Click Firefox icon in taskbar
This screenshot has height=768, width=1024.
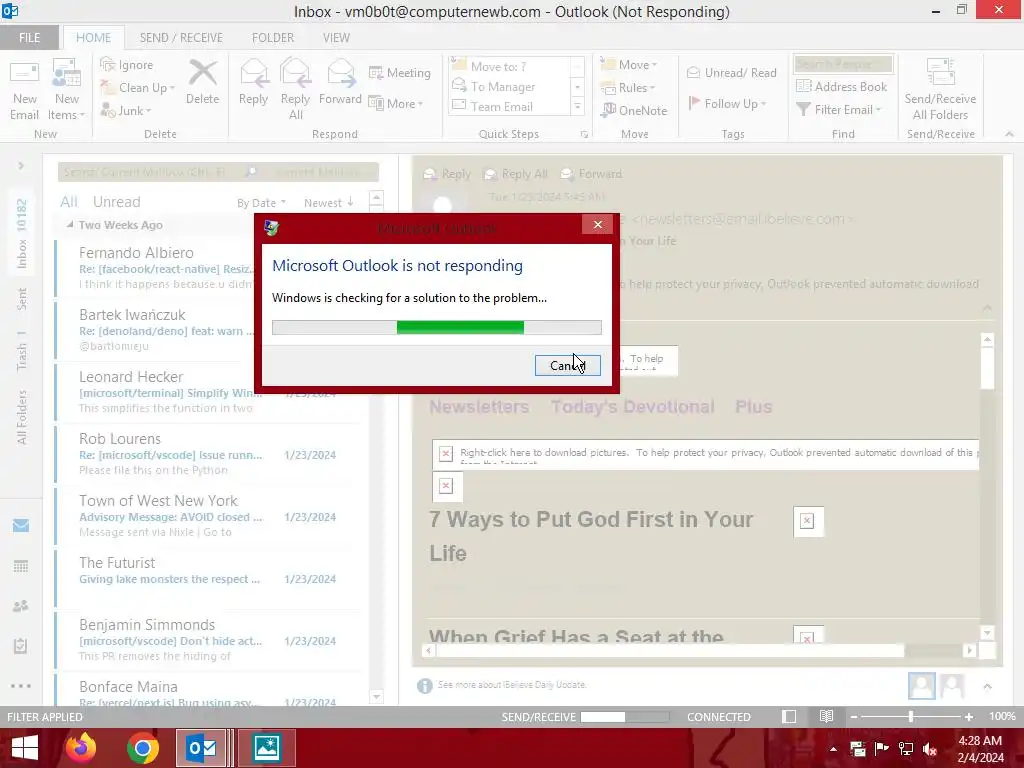click(x=81, y=748)
